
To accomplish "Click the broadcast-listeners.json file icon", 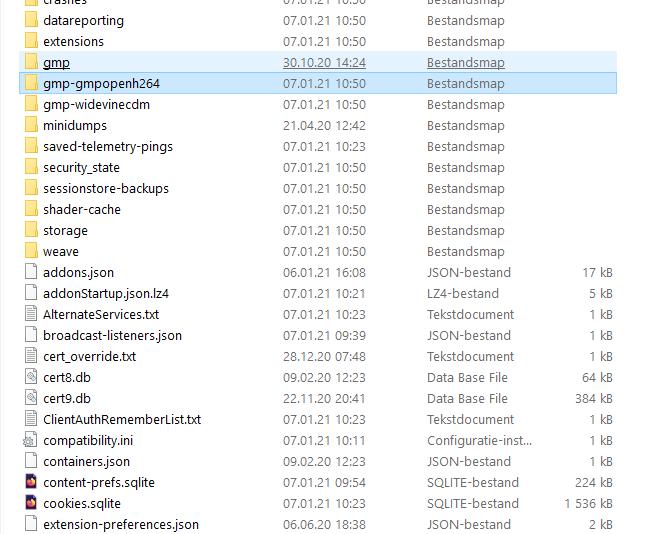I will click(x=31, y=335).
